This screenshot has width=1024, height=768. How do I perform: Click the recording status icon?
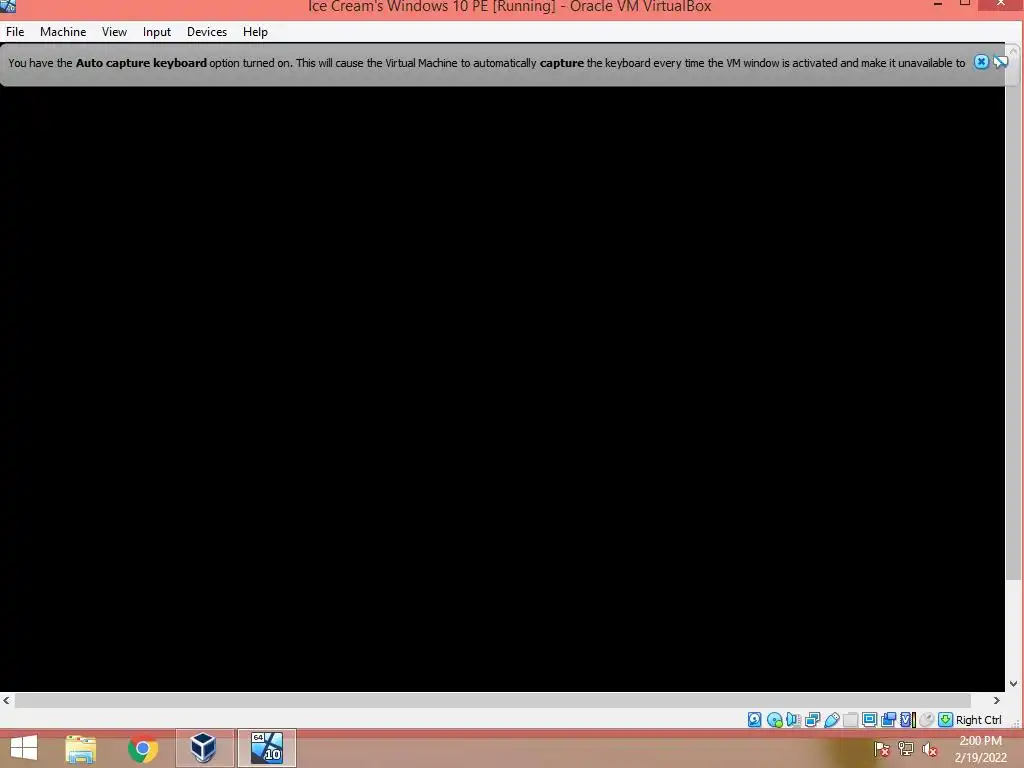[x=888, y=720]
